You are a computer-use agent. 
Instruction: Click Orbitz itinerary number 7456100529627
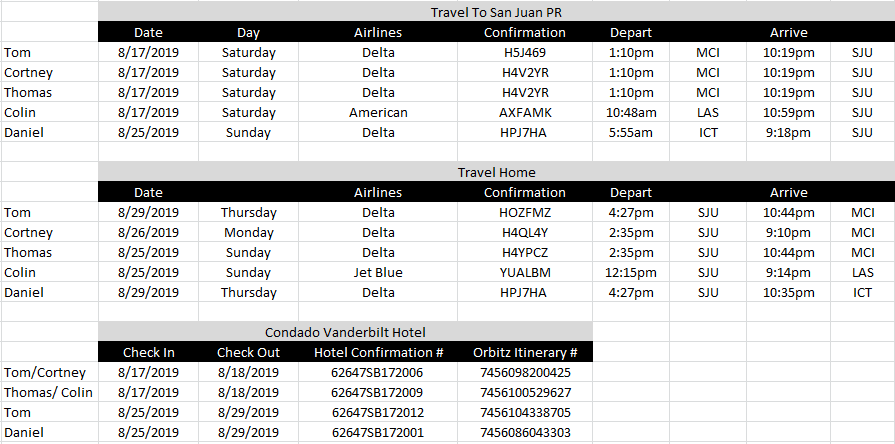click(525, 392)
